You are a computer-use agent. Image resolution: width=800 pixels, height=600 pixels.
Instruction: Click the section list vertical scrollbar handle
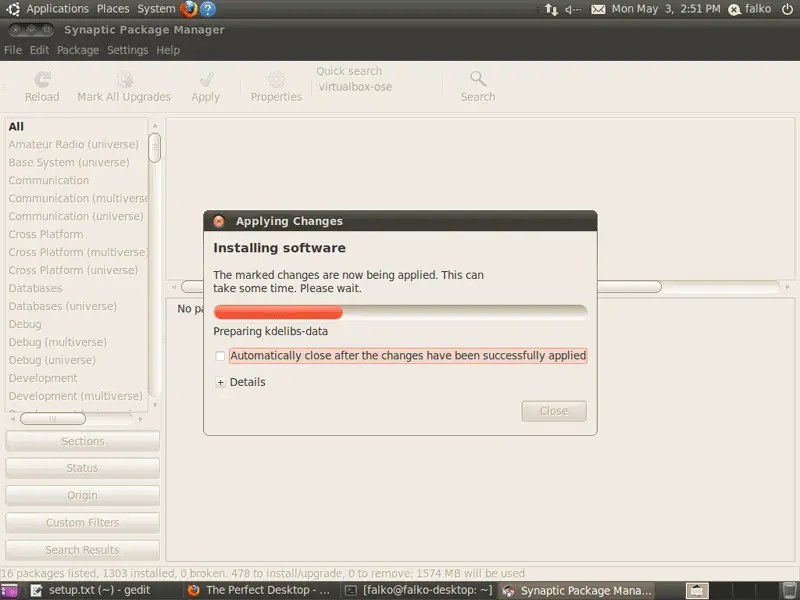point(155,147)
